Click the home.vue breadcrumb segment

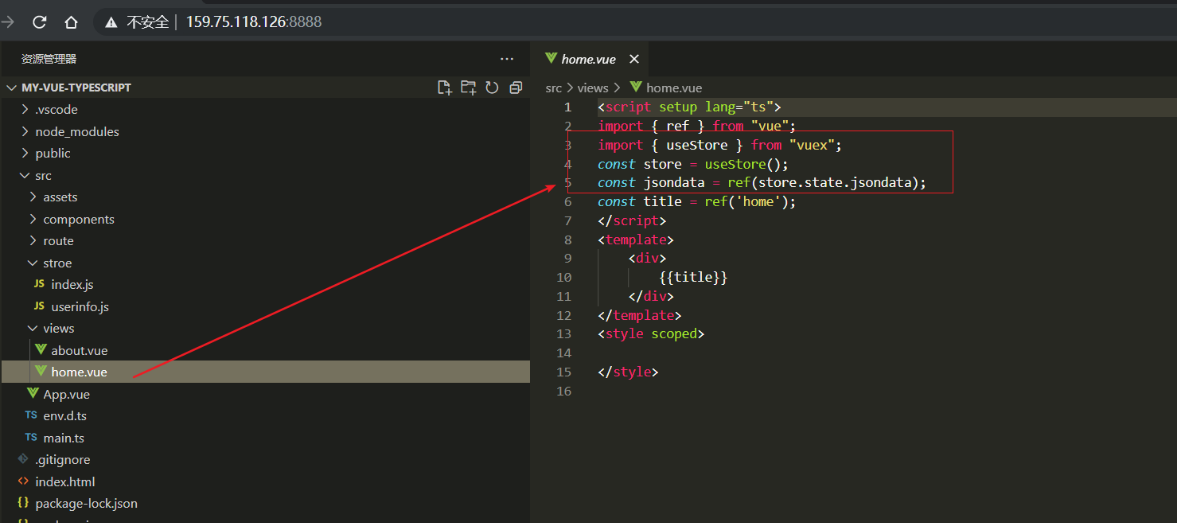tap(674, 88)
